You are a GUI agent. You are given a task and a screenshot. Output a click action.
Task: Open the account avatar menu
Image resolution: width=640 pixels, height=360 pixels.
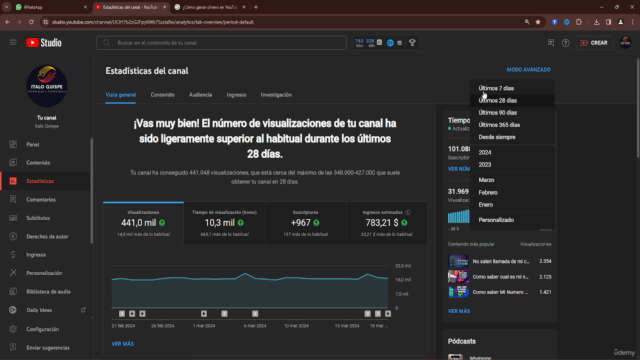pyautogui.click(x=625, y=42)
